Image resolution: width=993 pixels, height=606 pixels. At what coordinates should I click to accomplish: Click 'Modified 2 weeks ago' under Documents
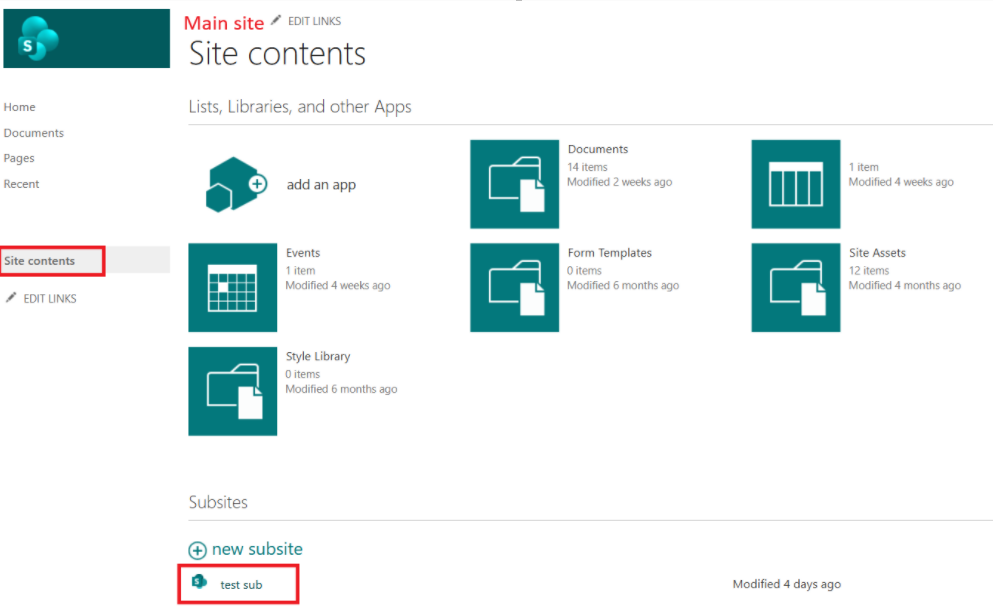619,182
